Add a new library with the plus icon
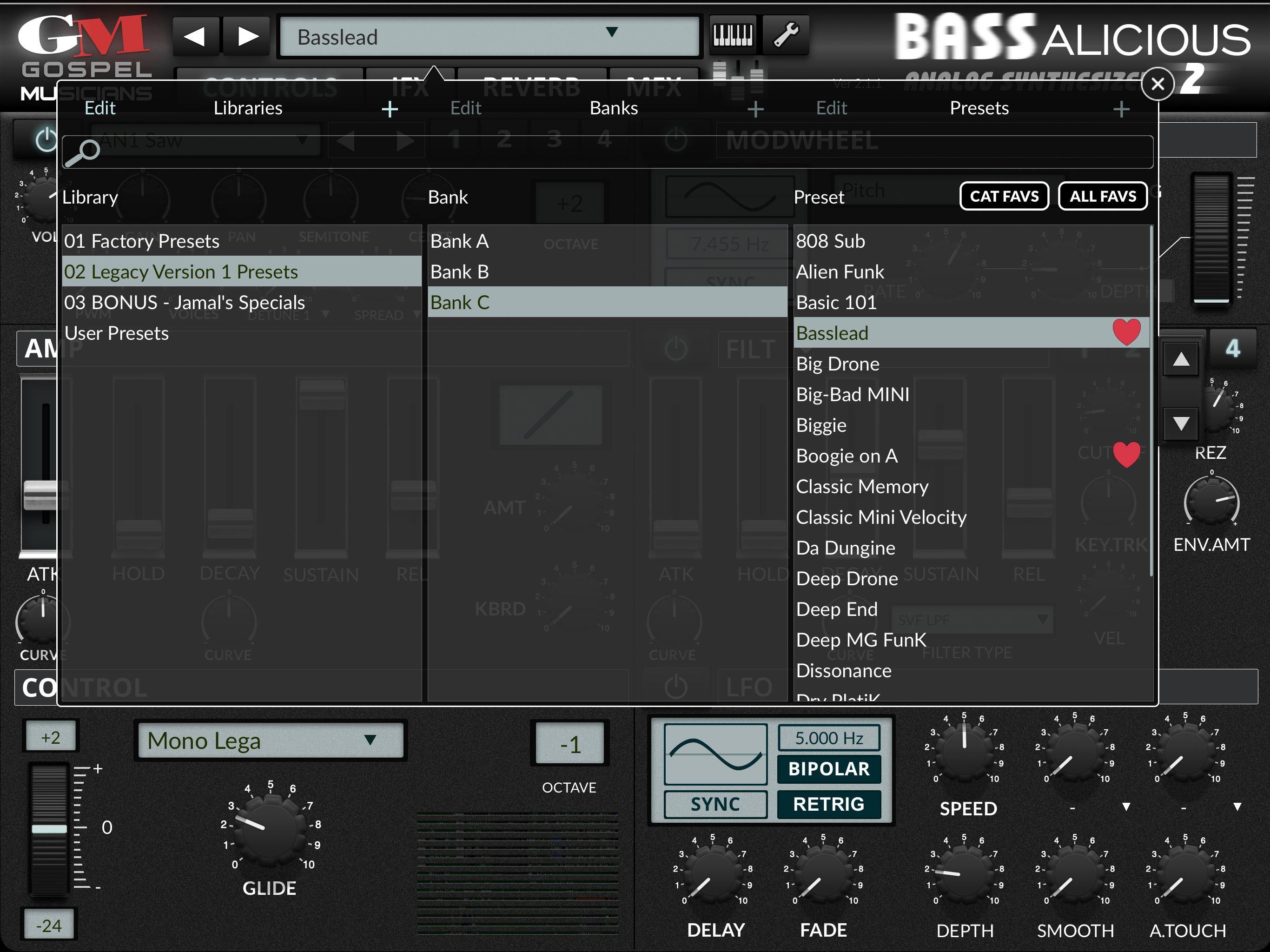The image size is (1270, 952). (x=390, y=108)
